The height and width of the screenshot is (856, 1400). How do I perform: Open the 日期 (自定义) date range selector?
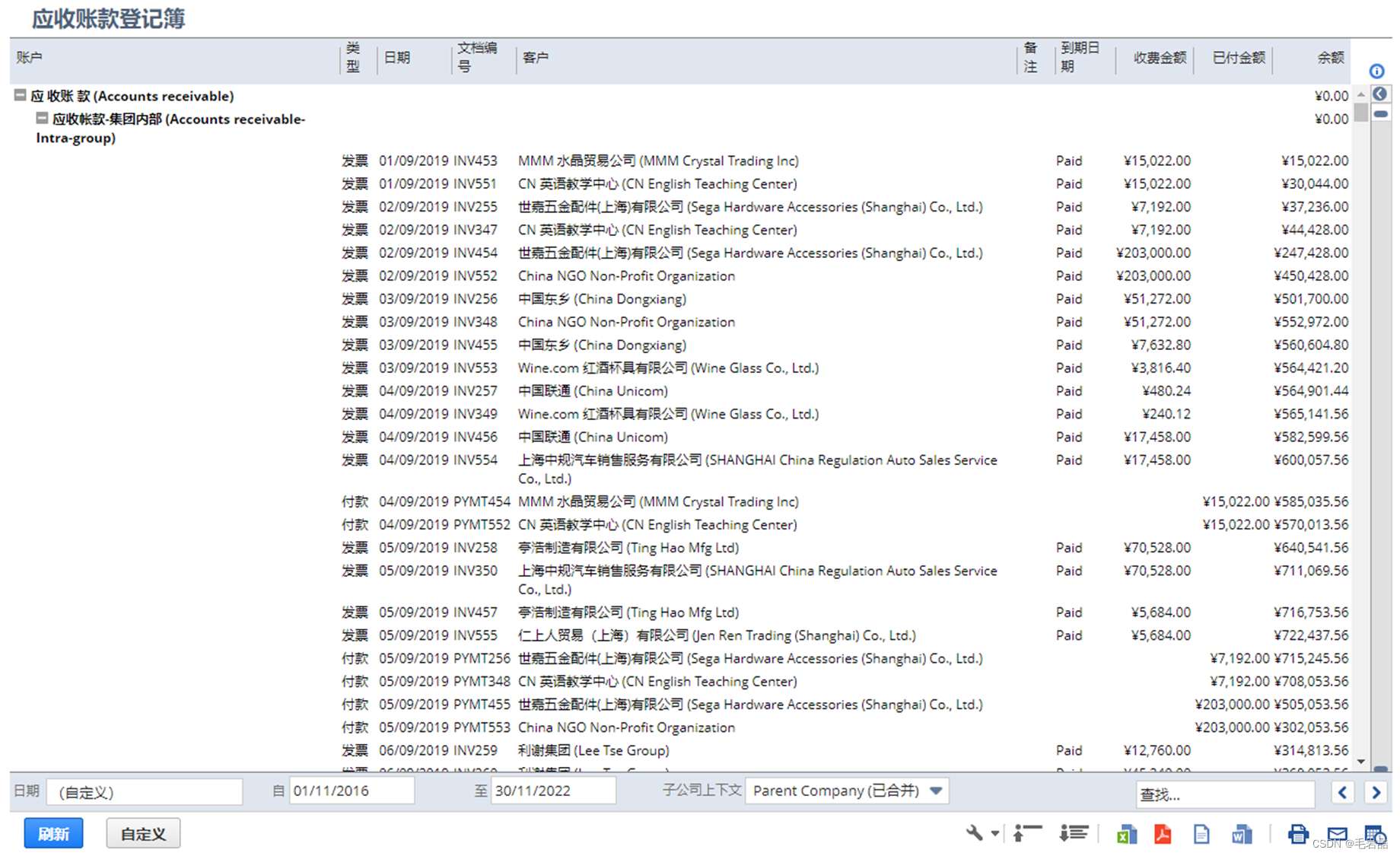pos(145,791)
